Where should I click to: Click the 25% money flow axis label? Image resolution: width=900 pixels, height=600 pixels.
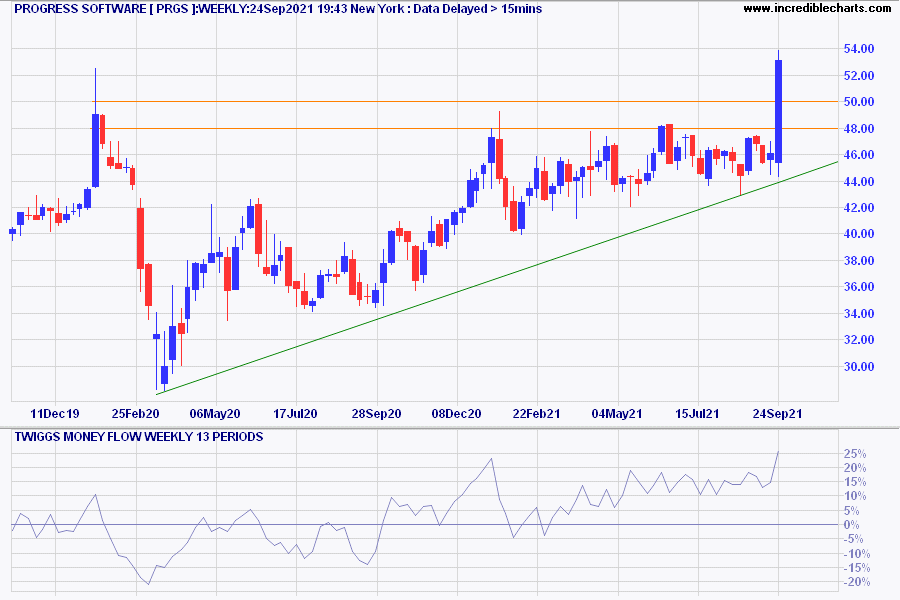click(x=855, y=454)
